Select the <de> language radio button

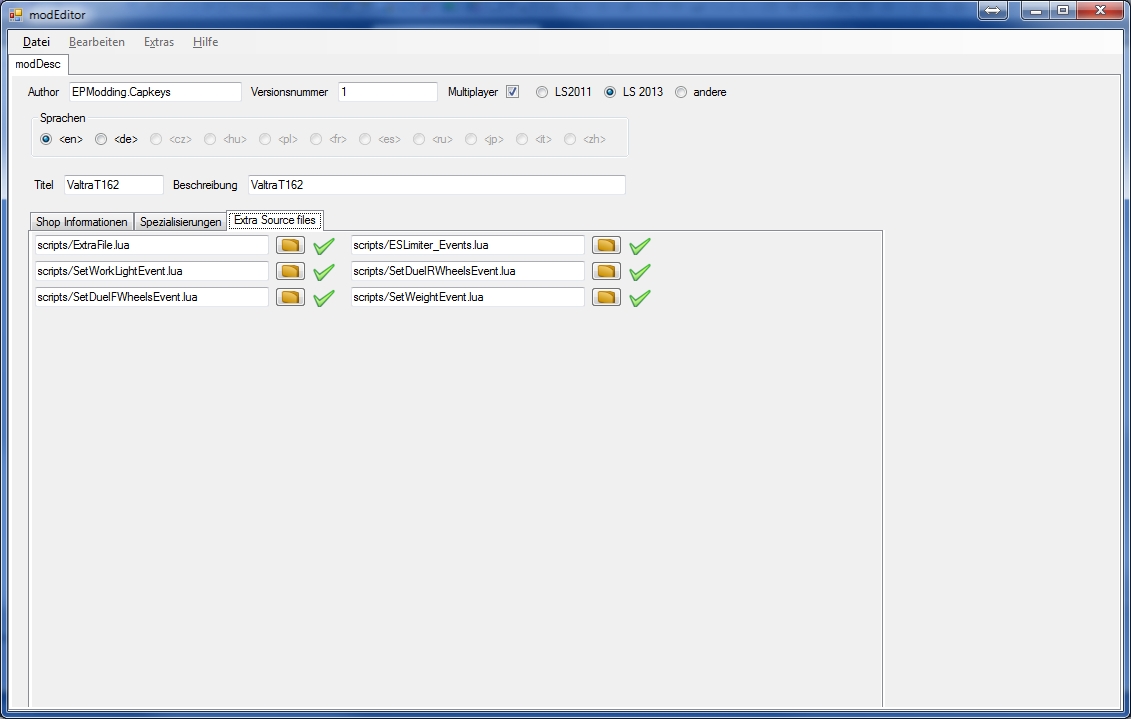click(101, 139)
